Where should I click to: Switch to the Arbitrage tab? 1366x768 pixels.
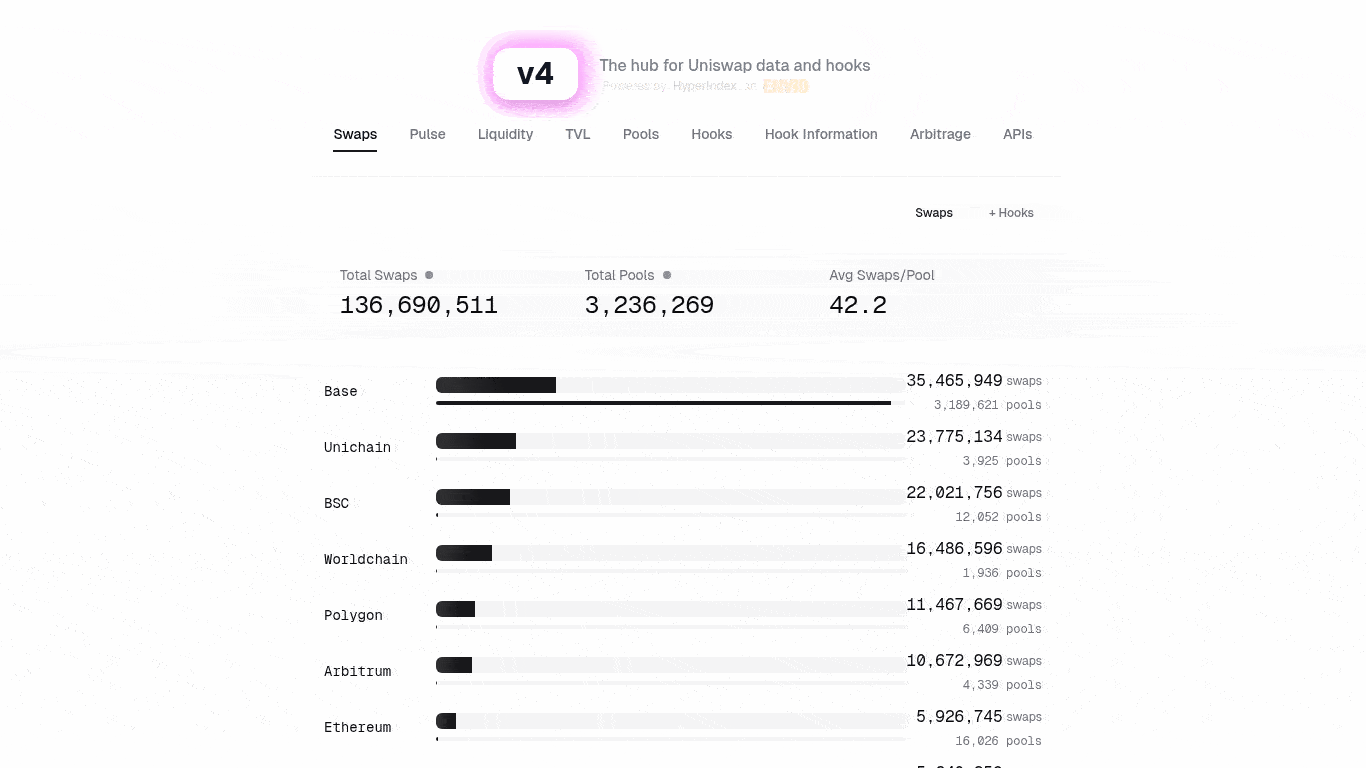tap(940, 134)
